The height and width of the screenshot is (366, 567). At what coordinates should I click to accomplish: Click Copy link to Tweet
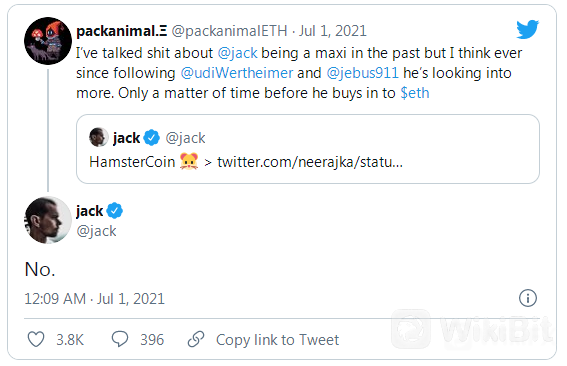coord(277,340)
